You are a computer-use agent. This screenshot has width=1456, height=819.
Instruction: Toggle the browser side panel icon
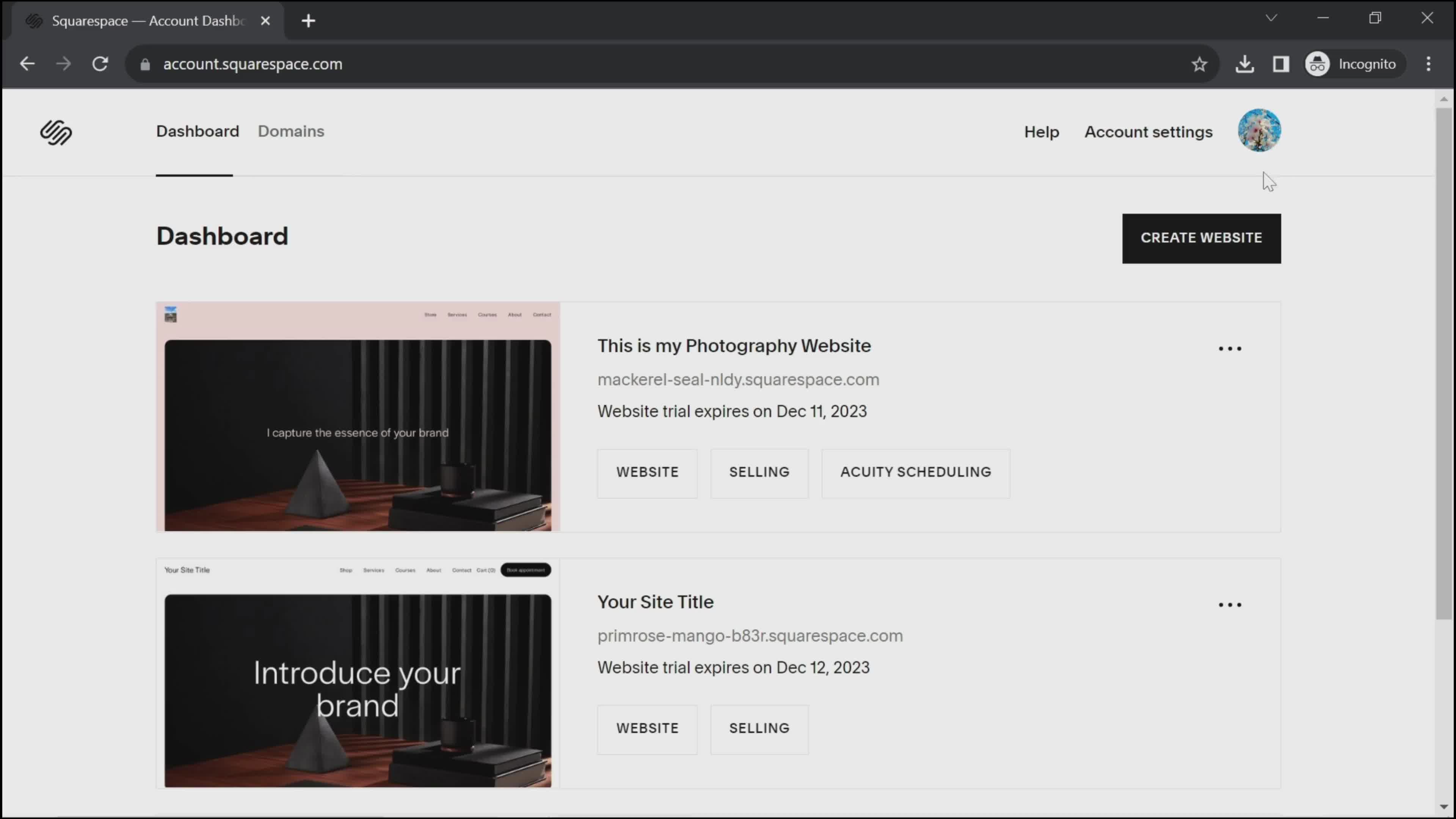click(1280, 64)
